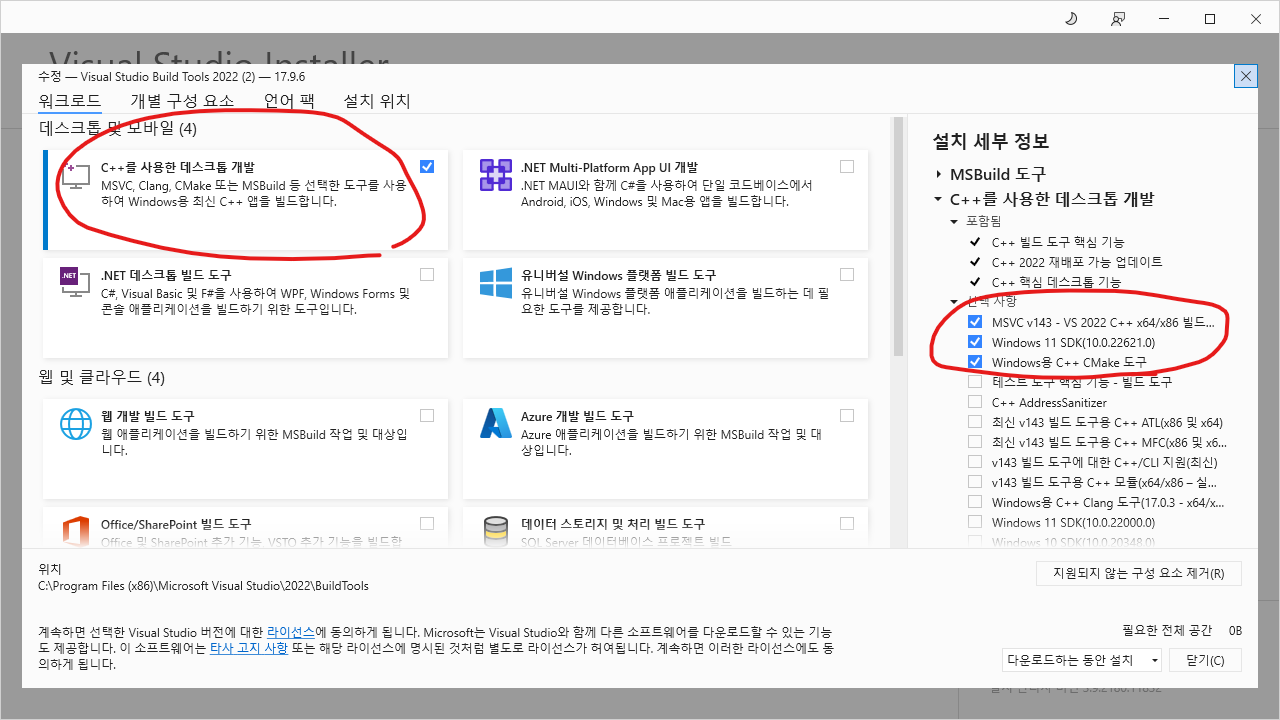Switch to the 워크로드 tab

(x=69, y=101)
